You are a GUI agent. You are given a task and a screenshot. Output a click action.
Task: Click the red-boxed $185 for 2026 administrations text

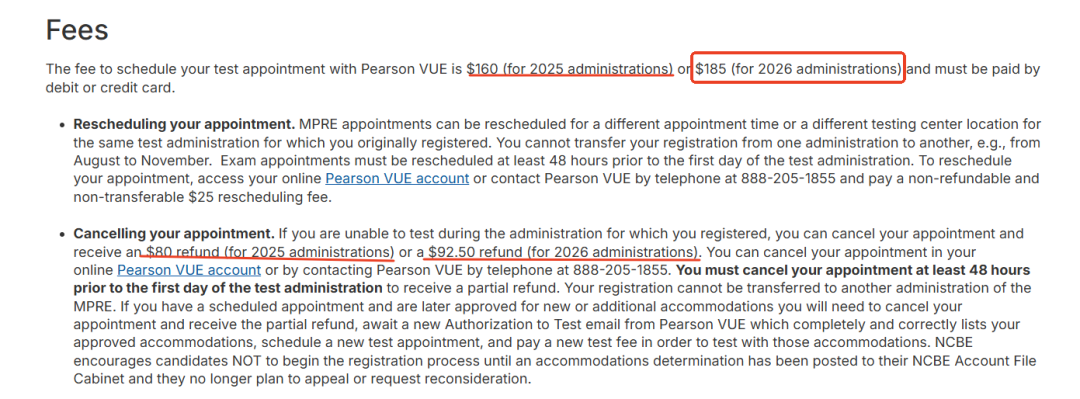pyautogui.click(x=798, y=68)
